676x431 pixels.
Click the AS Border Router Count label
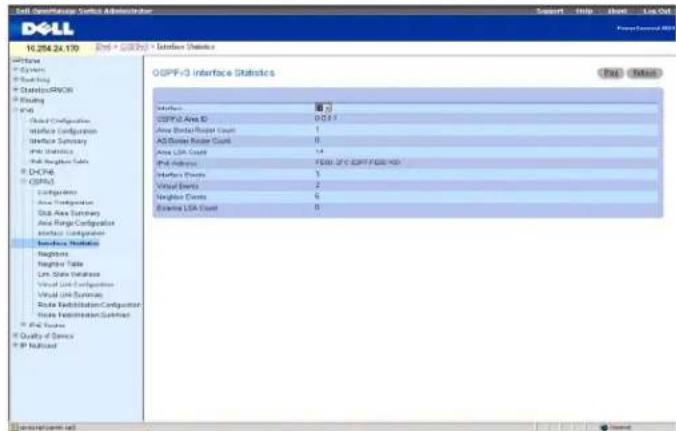(194, 141)
